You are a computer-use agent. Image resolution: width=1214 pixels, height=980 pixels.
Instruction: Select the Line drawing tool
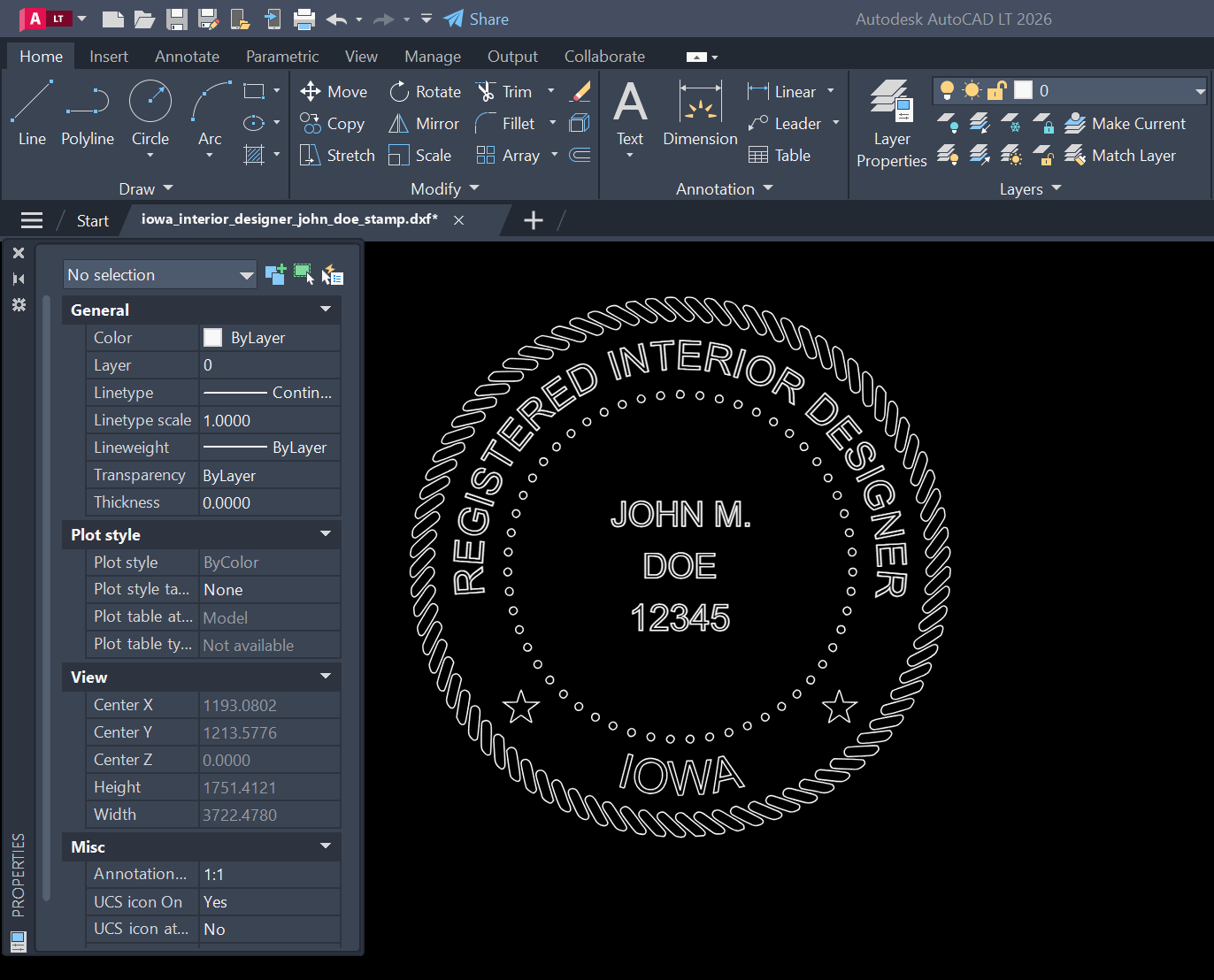click(x=32, y=113)
